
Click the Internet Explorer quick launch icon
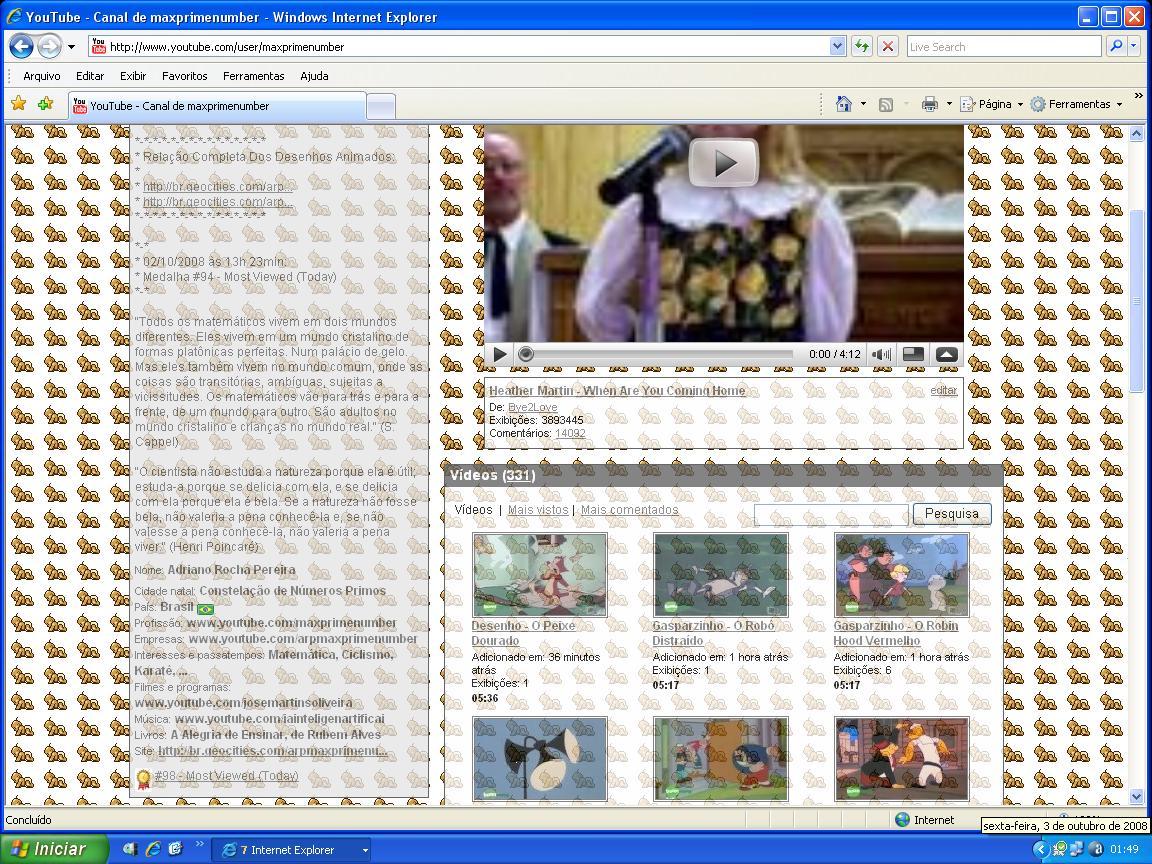[153, 849]
